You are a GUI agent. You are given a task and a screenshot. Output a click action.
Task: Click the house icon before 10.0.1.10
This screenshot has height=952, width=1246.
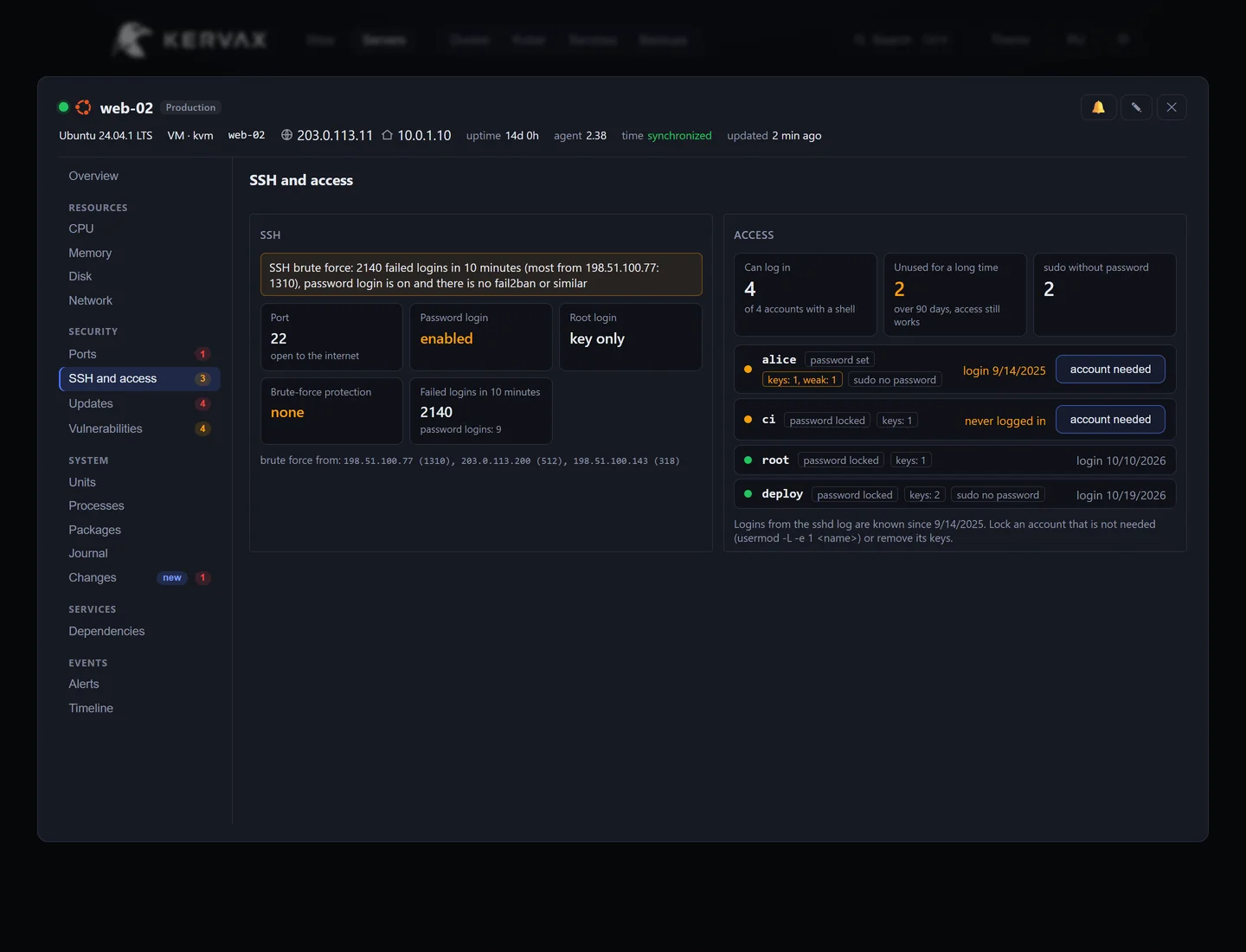[x=387, y=135]
